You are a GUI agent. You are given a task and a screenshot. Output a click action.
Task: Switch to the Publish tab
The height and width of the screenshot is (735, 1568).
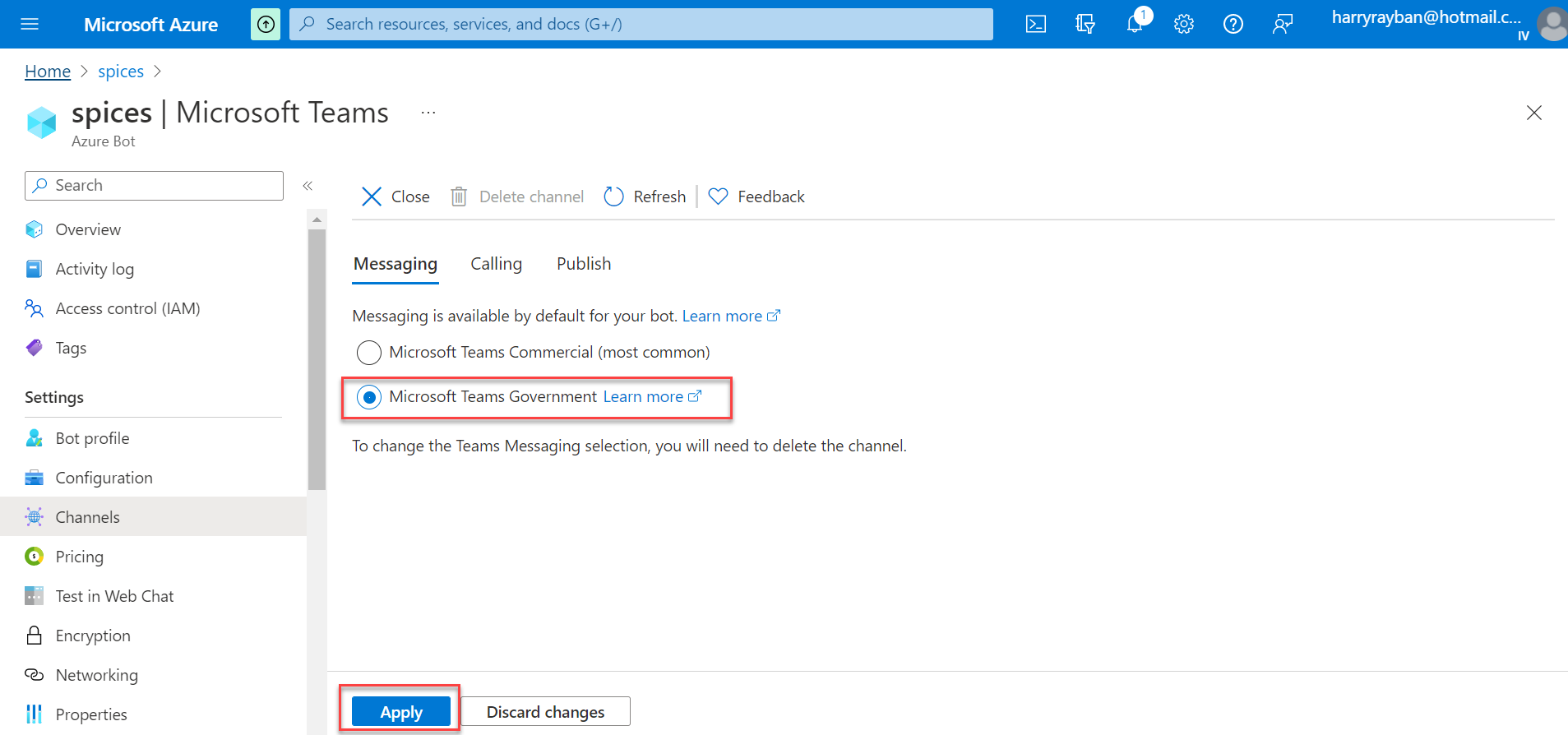584,264
